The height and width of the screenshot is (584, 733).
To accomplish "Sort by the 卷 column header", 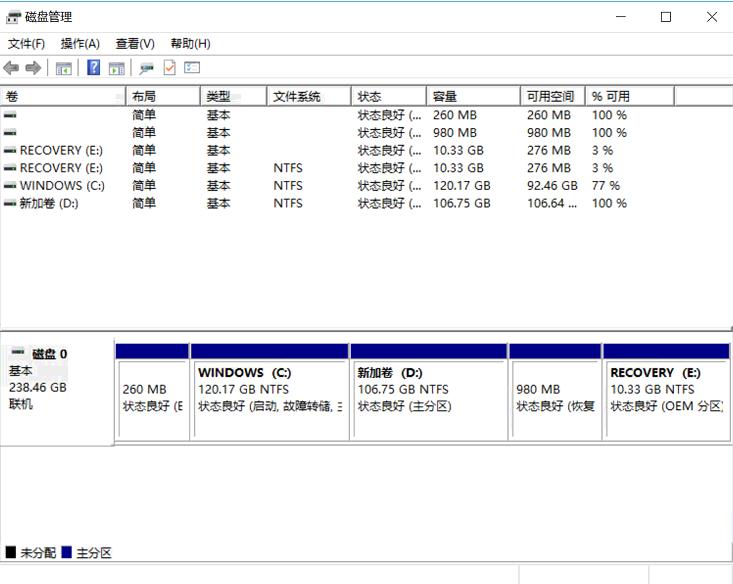I will point(63,97).
